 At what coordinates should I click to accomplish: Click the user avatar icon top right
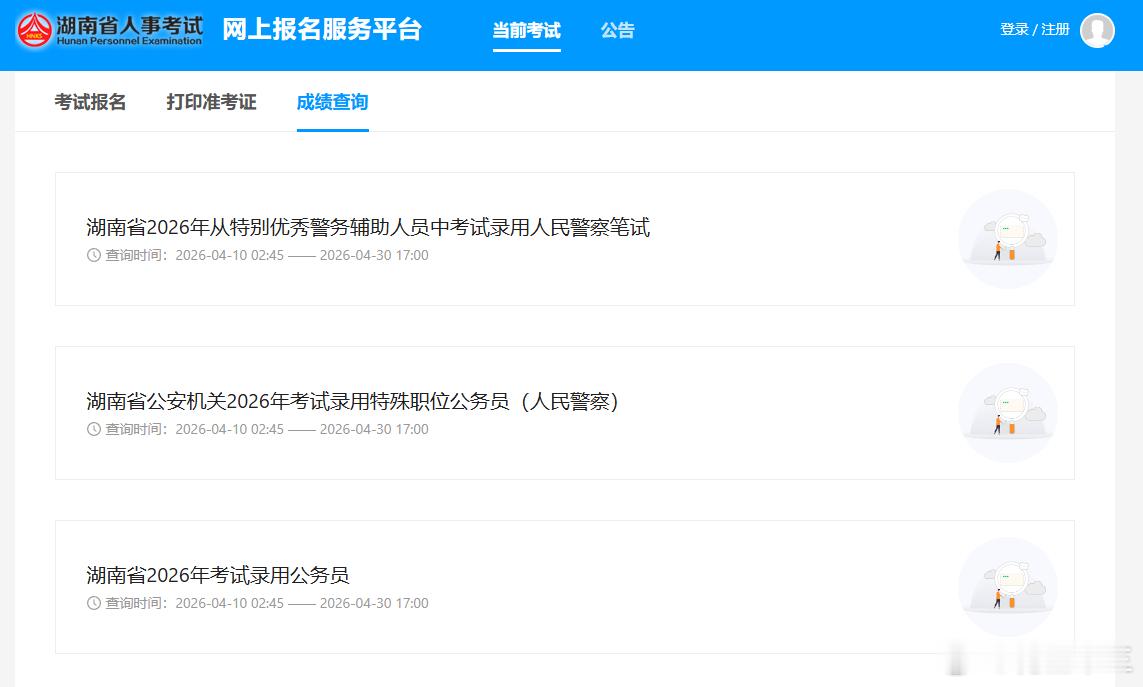[1097, 30]
